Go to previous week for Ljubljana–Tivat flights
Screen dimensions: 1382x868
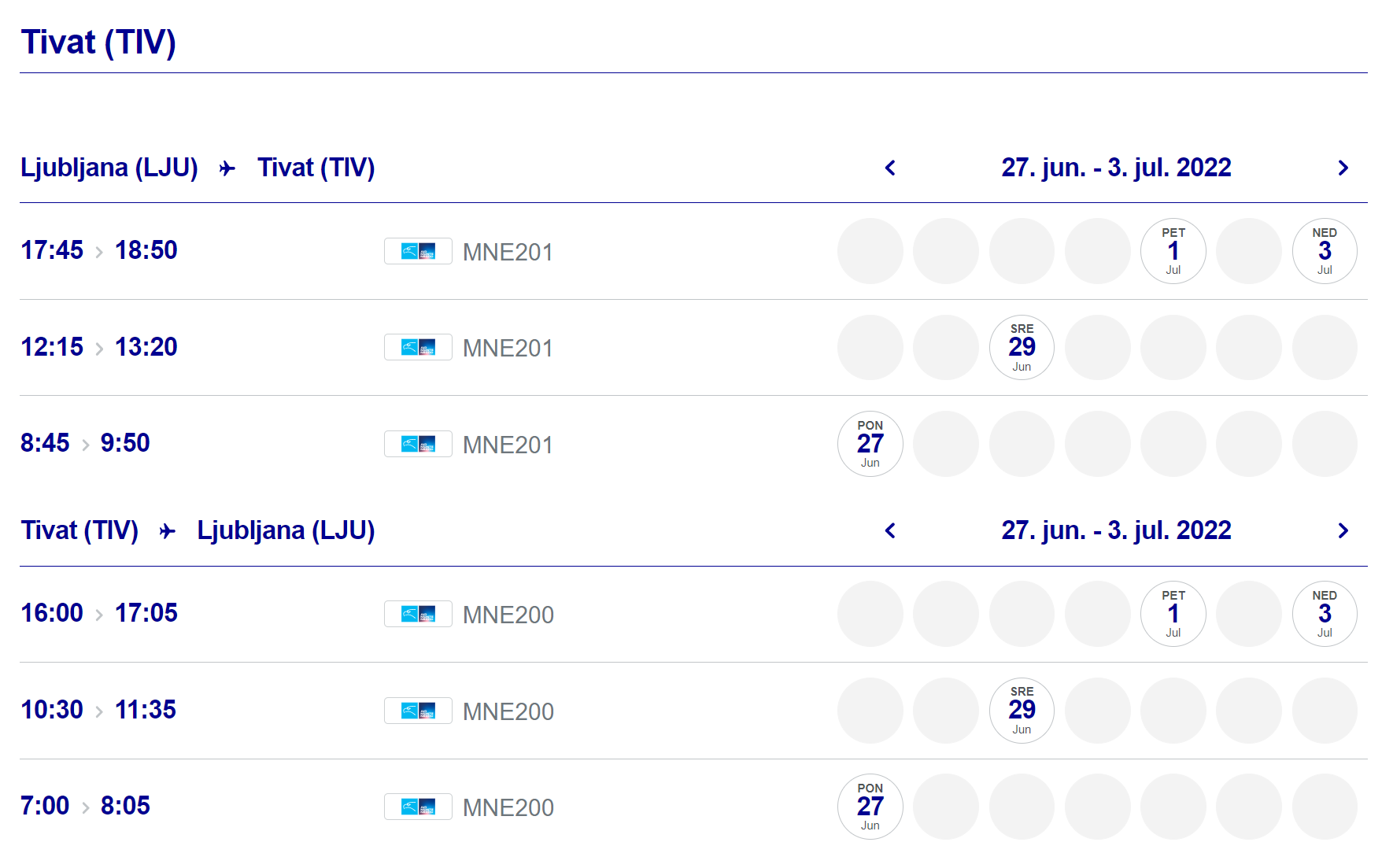click(890, 168)
